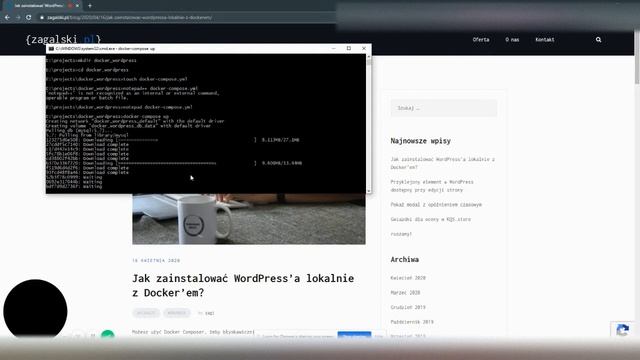Open post Przyklejony element w WordPress

pos(432,186)
